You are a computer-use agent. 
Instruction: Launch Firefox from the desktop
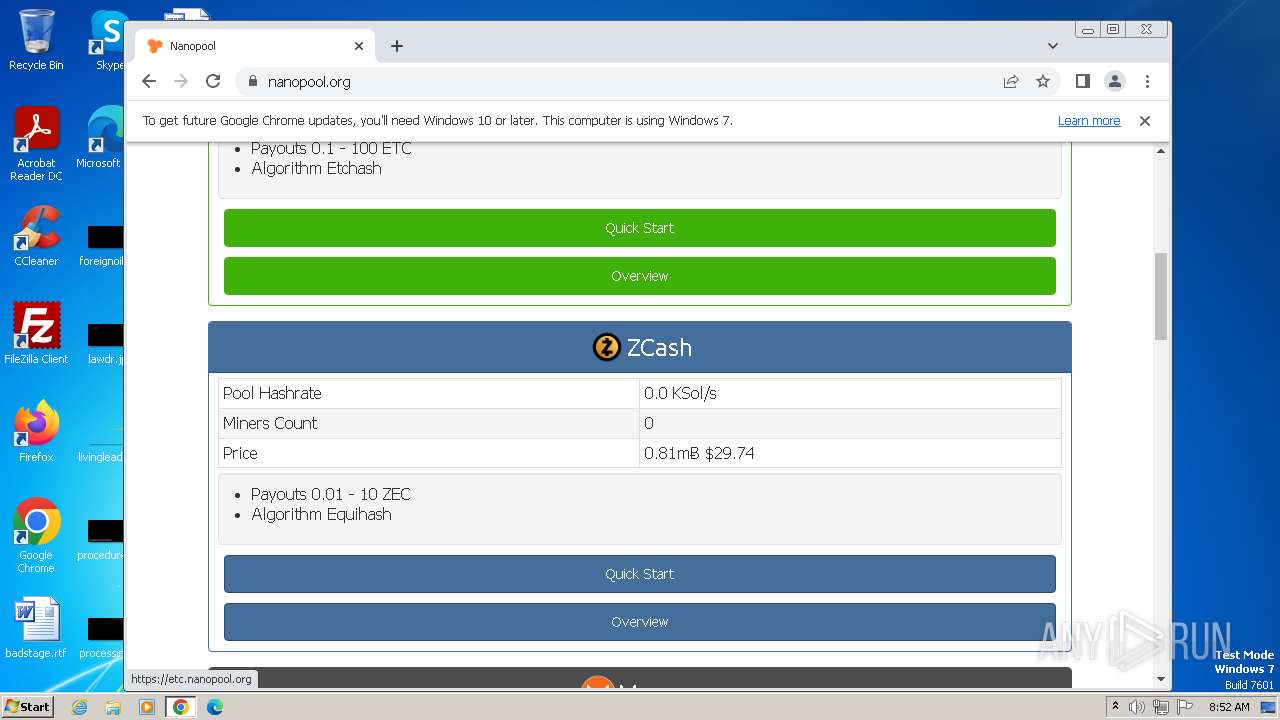[36, 431]
